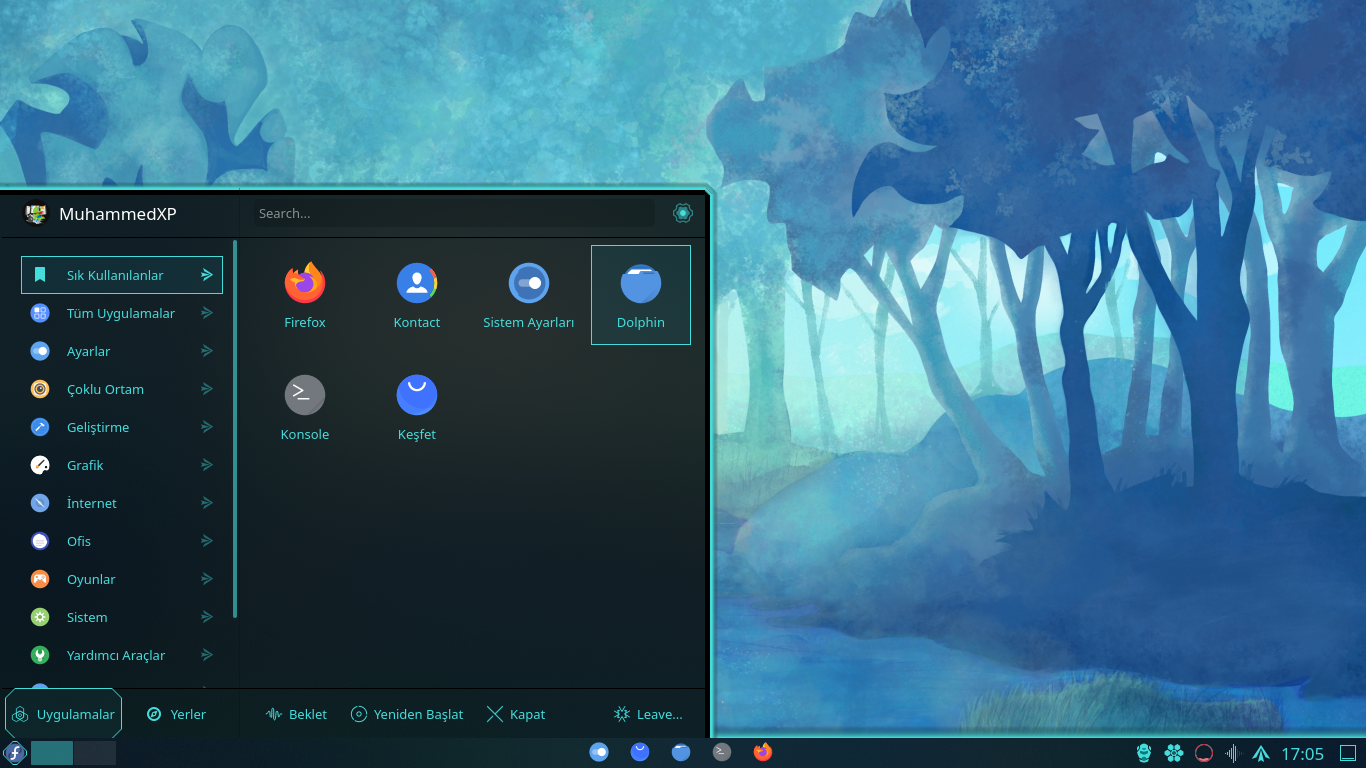1366x768 pixels.
Task: Launch Dolphin file manager tile
Action: pos(641,295)
